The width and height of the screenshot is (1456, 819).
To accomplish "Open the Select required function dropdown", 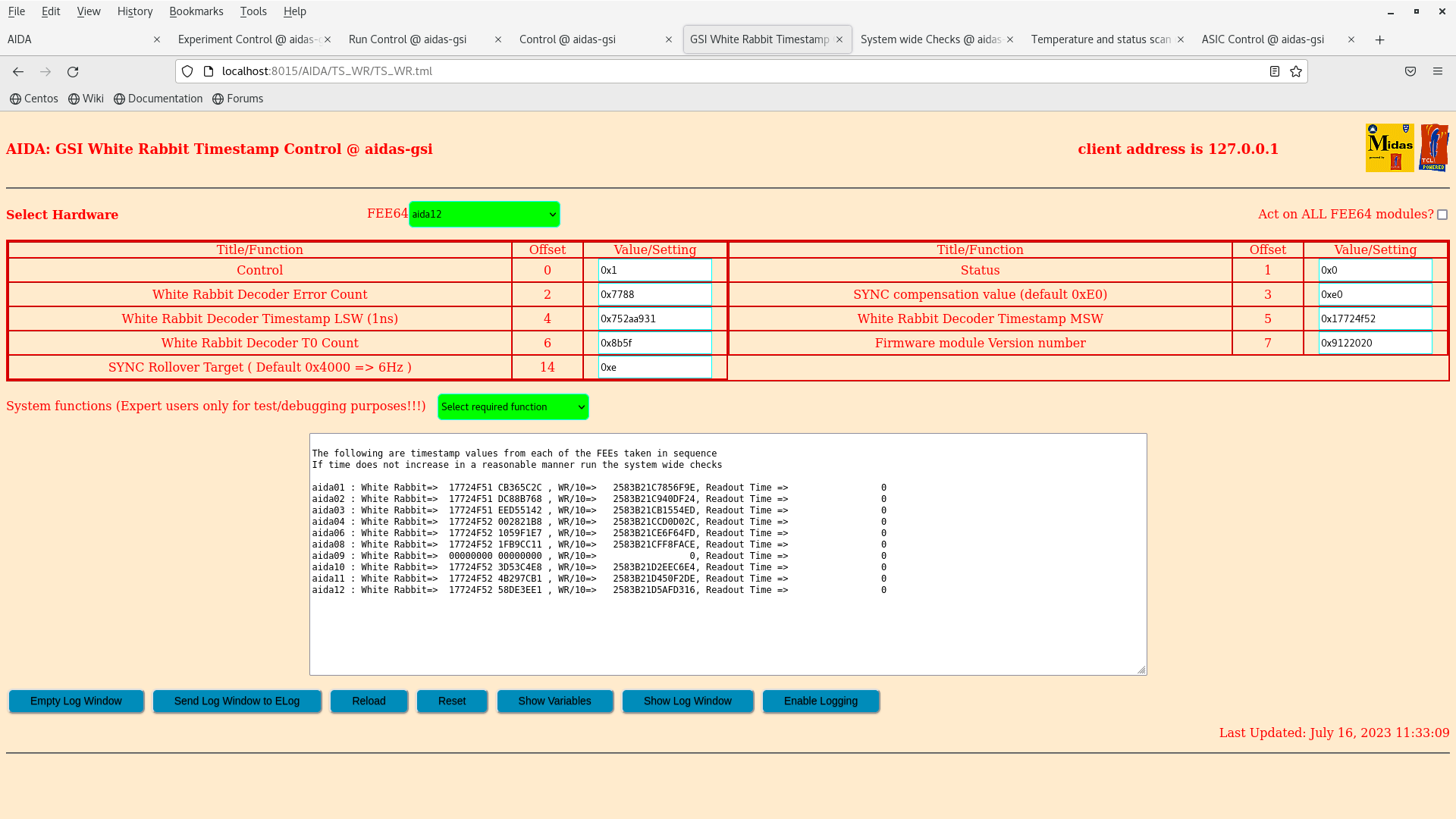I will coord(513,407).
